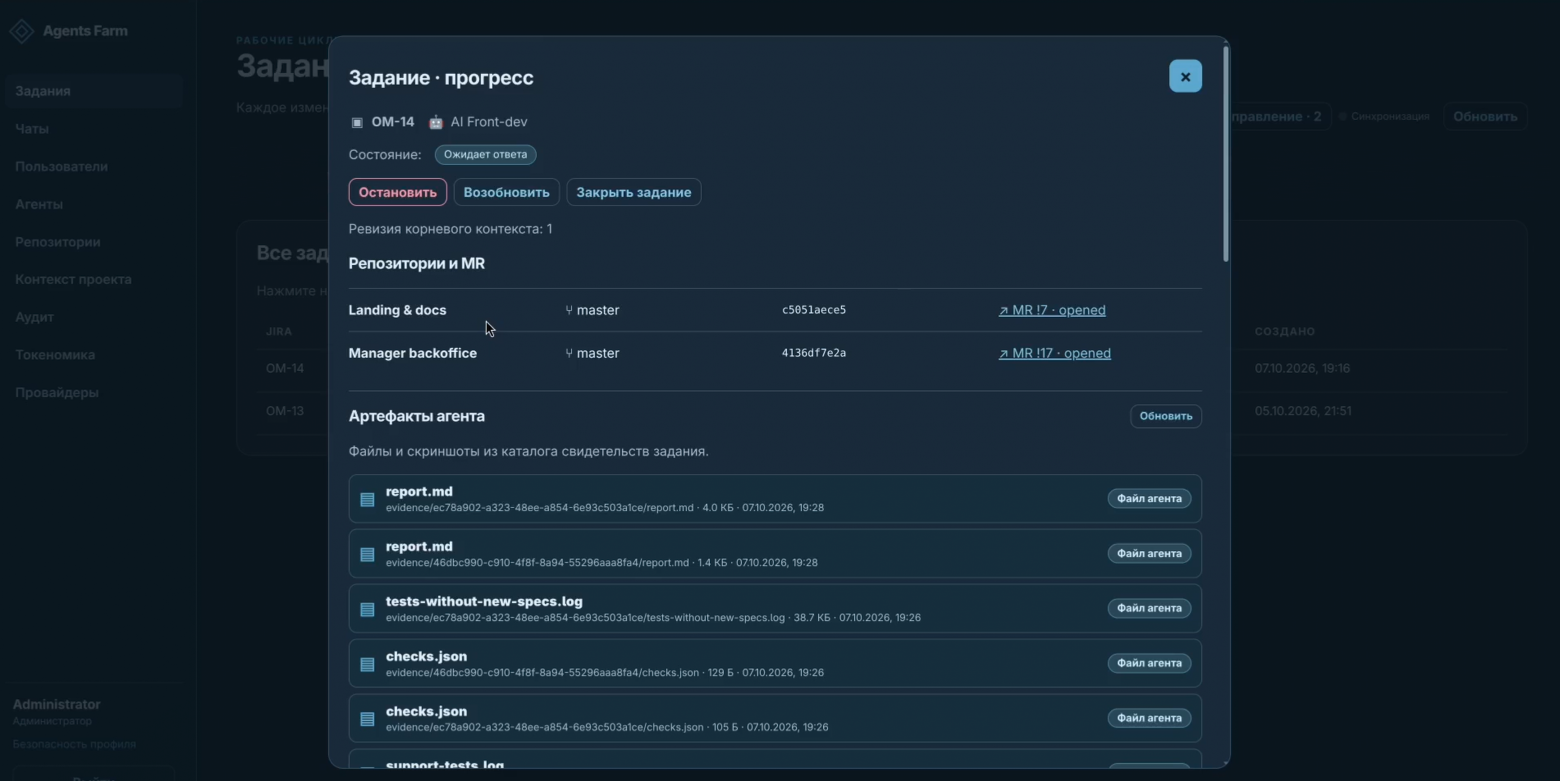Open the MR !17 · opened link
1560x781 pixels.
tap(1055, 353)
